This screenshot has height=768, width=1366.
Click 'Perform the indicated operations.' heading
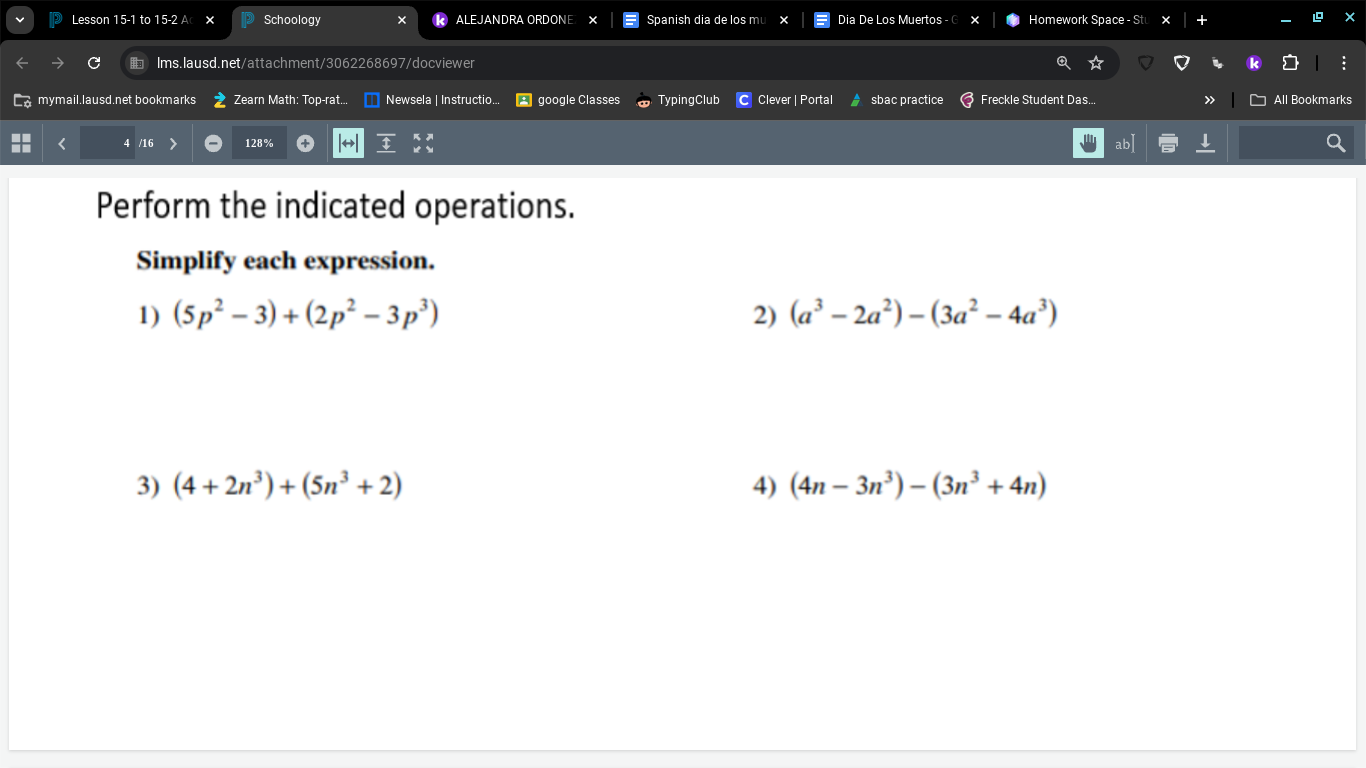tap(336, 206)
